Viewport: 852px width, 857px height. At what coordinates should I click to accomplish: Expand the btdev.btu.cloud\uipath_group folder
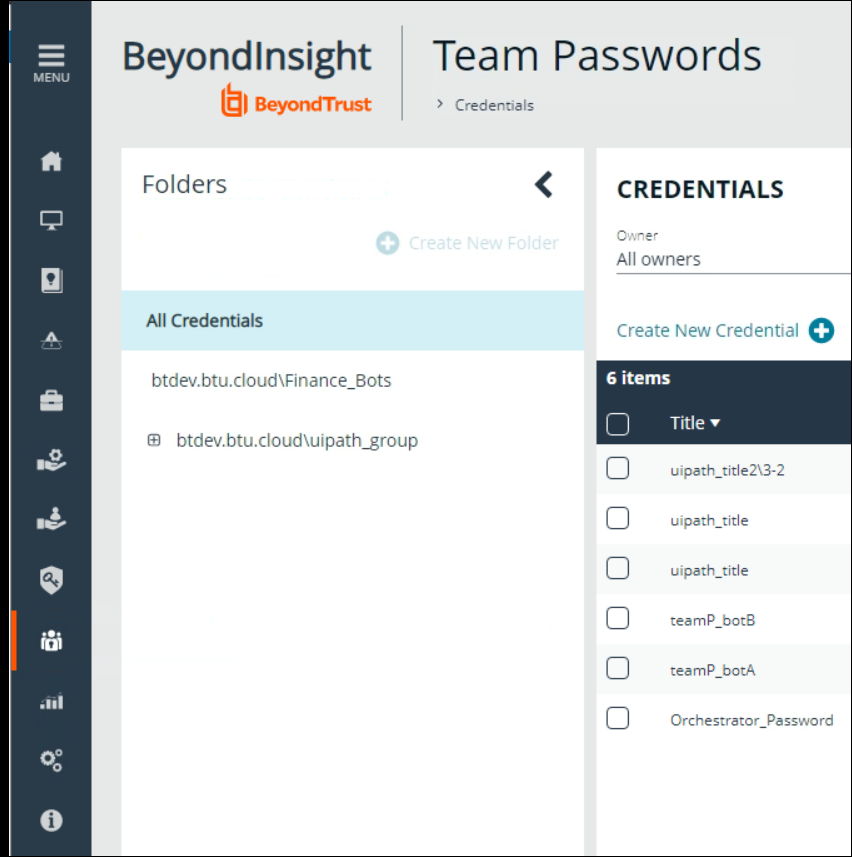tap(154, 440)
